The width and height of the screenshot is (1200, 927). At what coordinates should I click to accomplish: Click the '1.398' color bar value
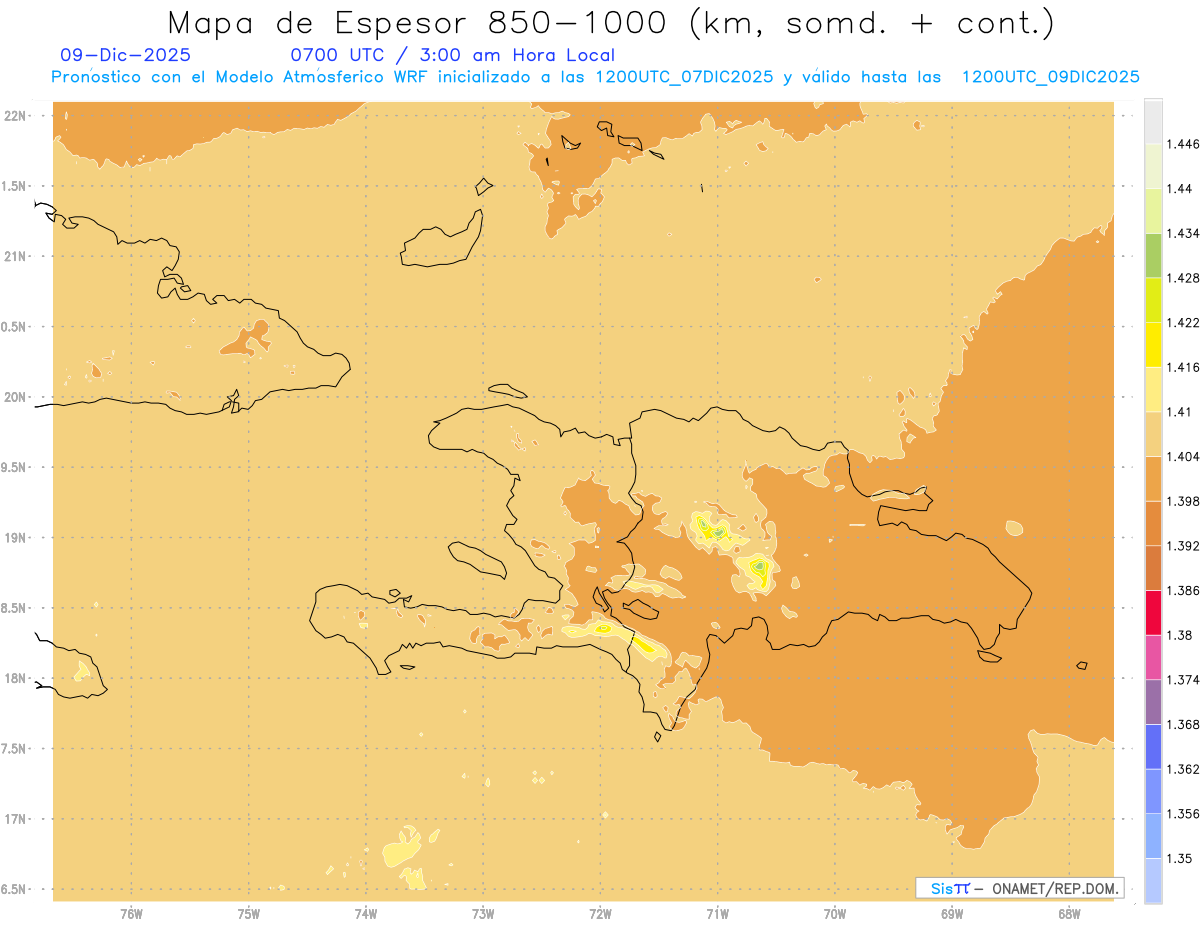[1183, 501]
